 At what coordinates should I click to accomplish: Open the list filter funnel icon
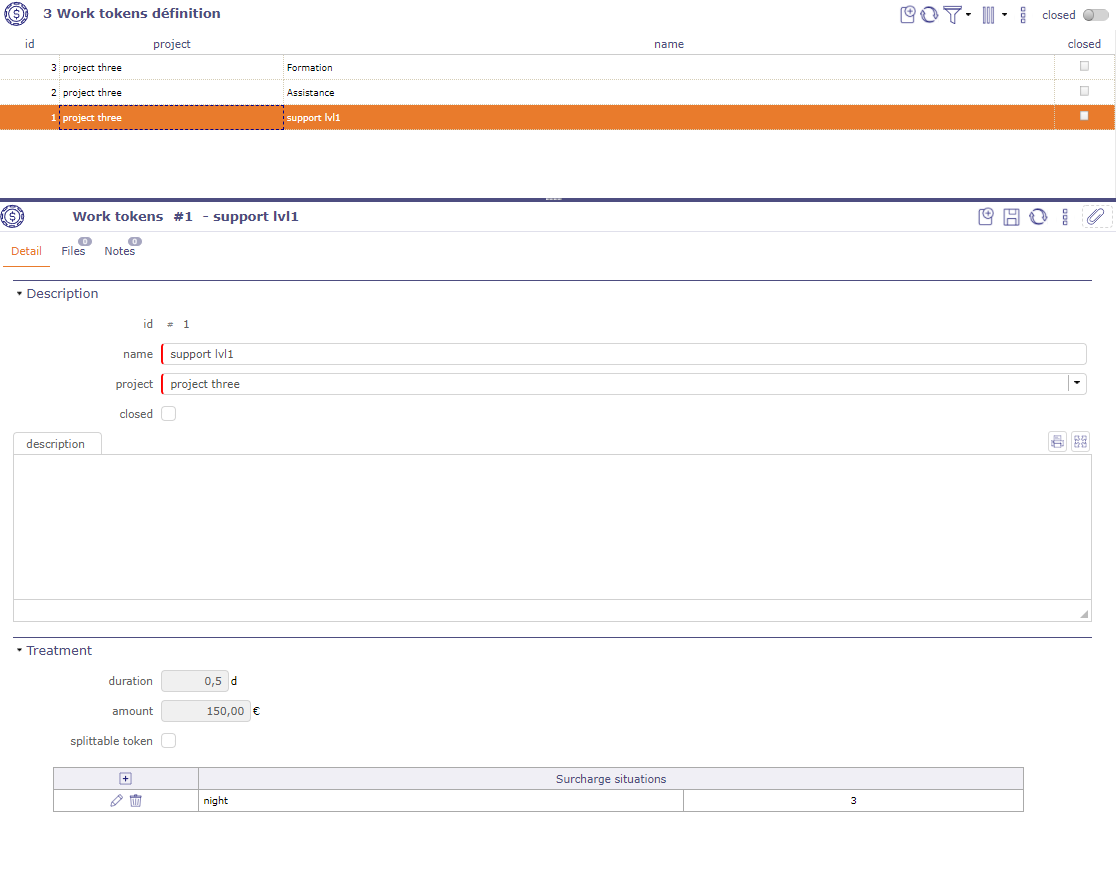click(953, 15)
